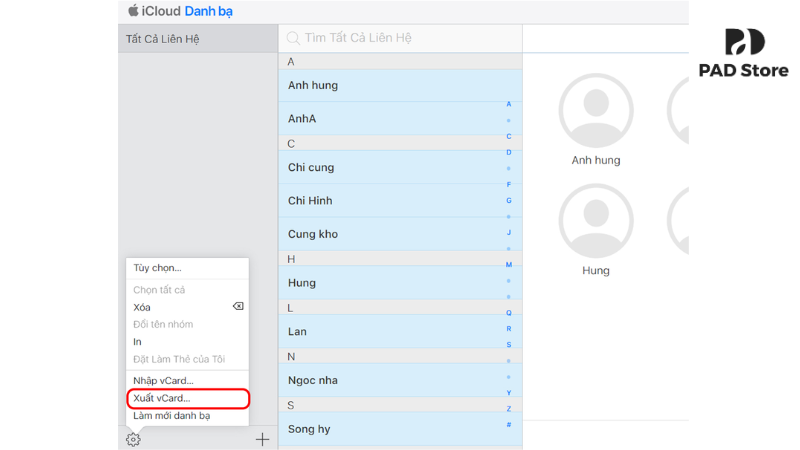This screenshot has width=800, height=450.
Task: Choose Làm mới danh bạ
Action: [x=171, y=416]
